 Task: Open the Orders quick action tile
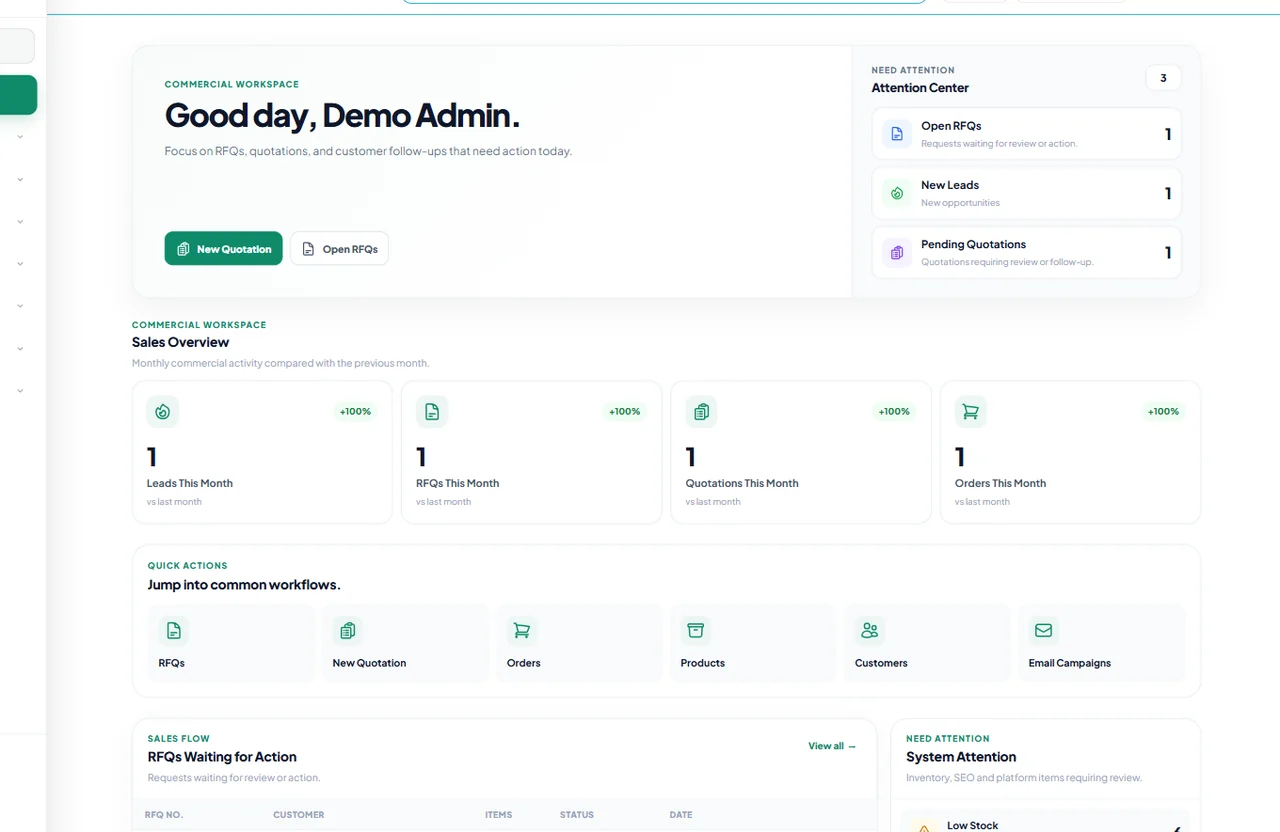(x=579, y=643)
